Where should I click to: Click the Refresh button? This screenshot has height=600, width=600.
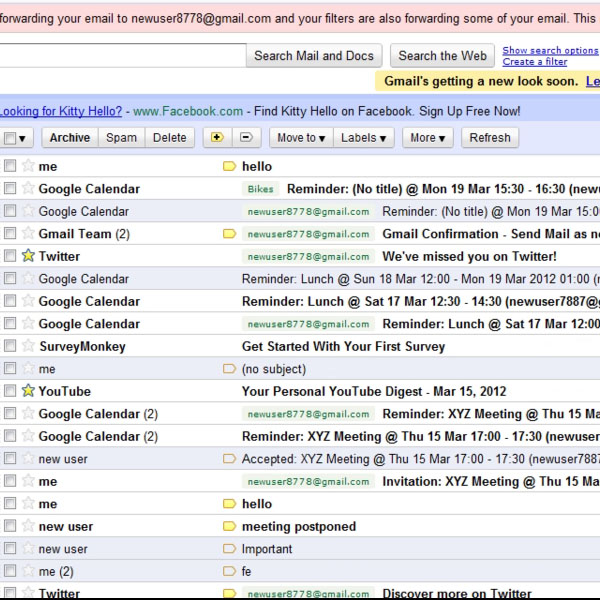click(x=490, y=137)
